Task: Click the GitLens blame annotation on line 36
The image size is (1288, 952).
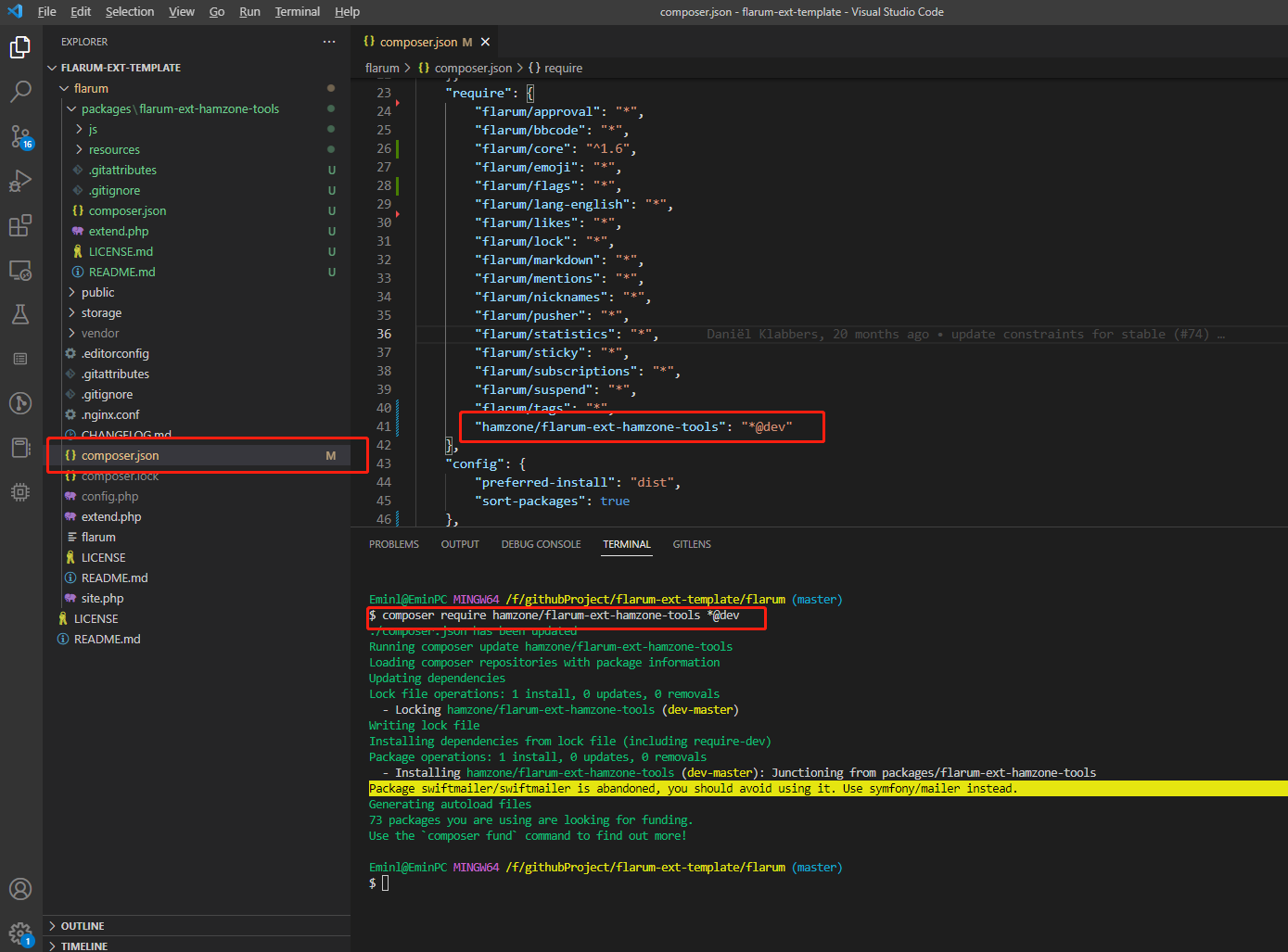Action: pos(965,334)
